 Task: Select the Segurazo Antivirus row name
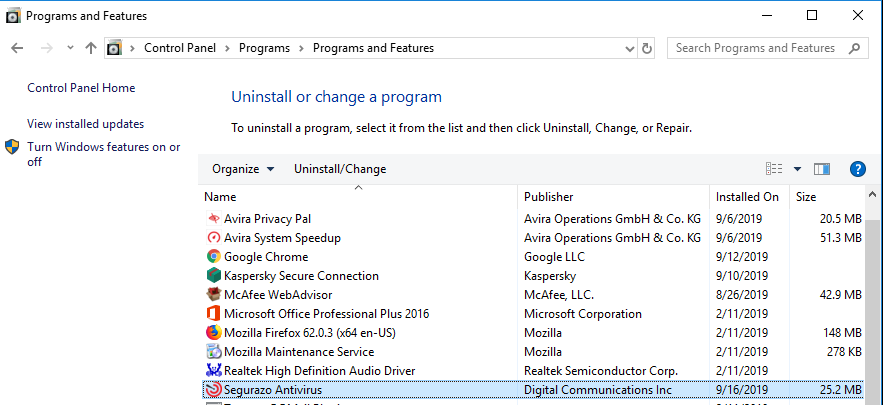pos(273,390)
